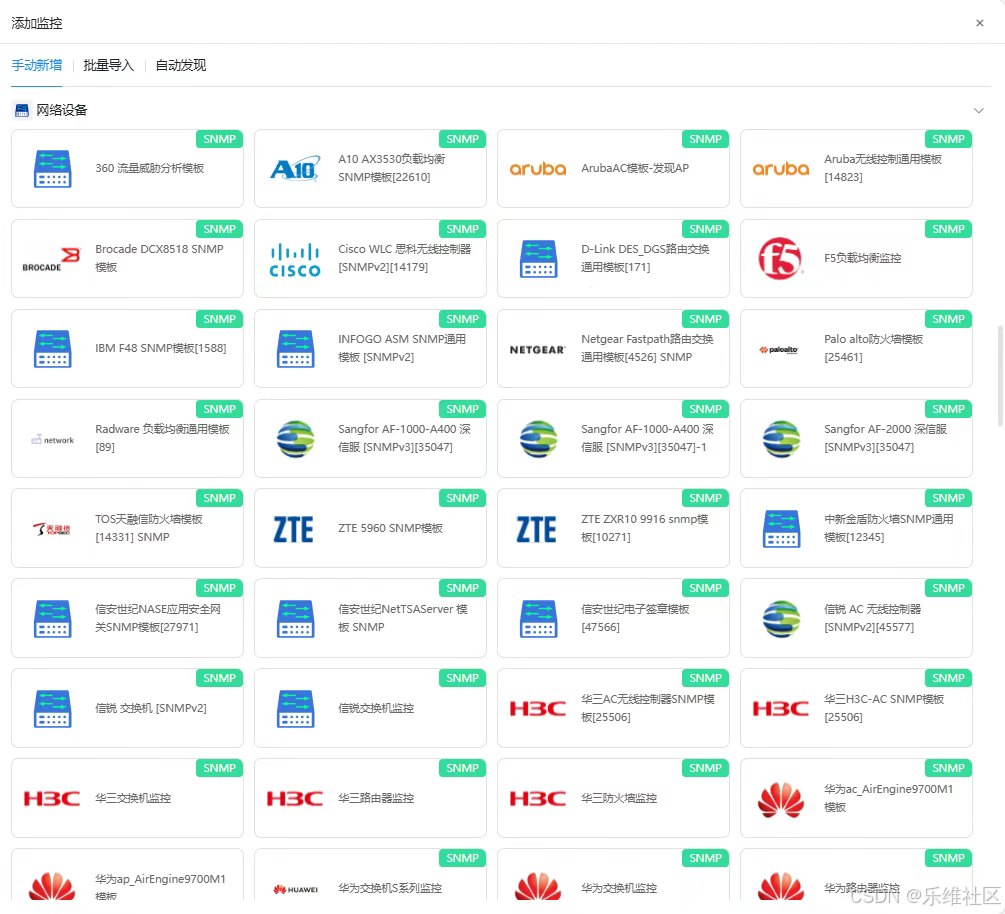Click the HUAWEI logo for 华为交换机S系列监控
The image size is (1005, 914).
(295, 889)
